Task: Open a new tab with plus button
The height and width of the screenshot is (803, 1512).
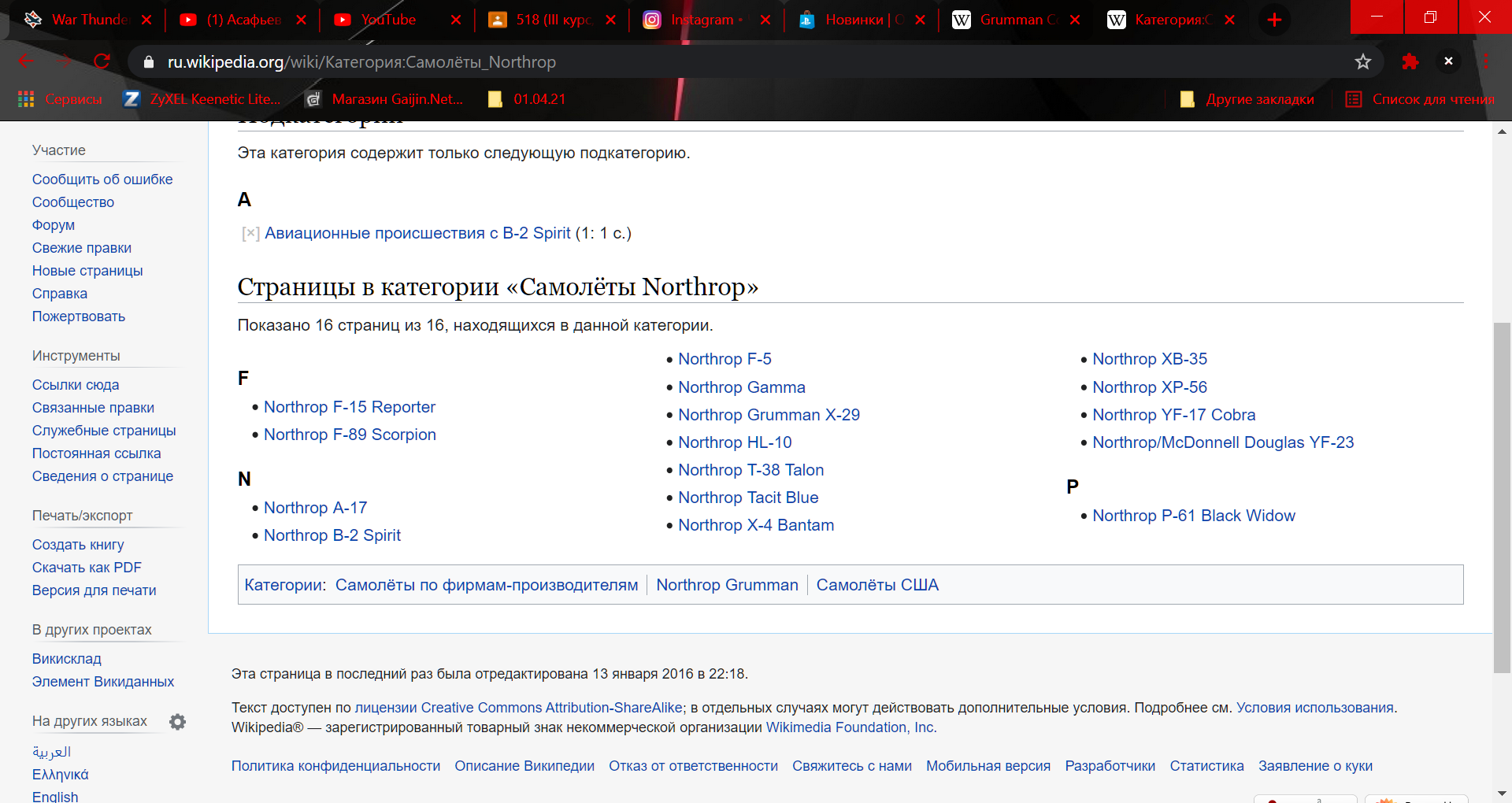Action: point(1275,20)
